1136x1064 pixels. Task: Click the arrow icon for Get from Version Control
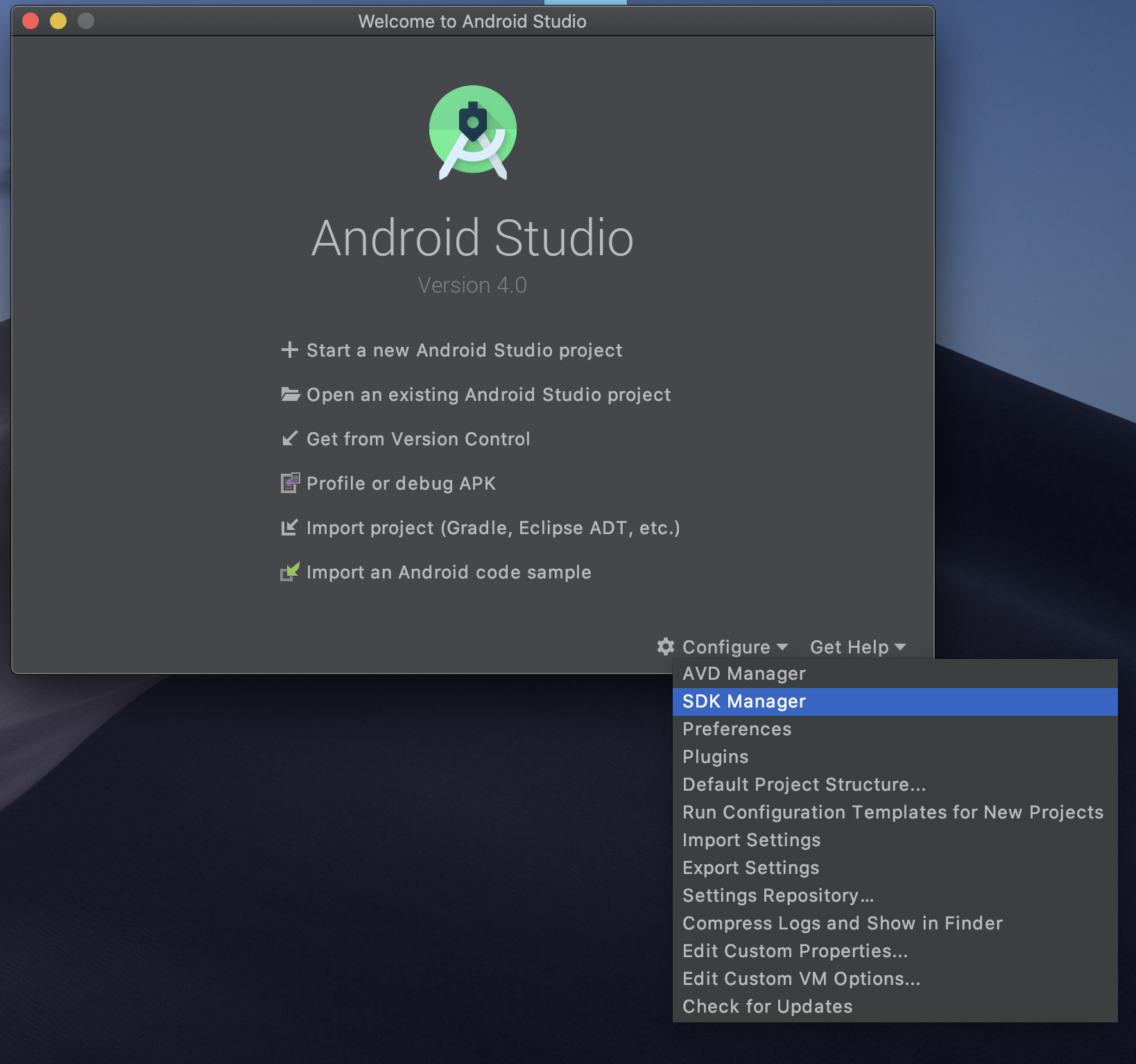(x=290, y=438)
